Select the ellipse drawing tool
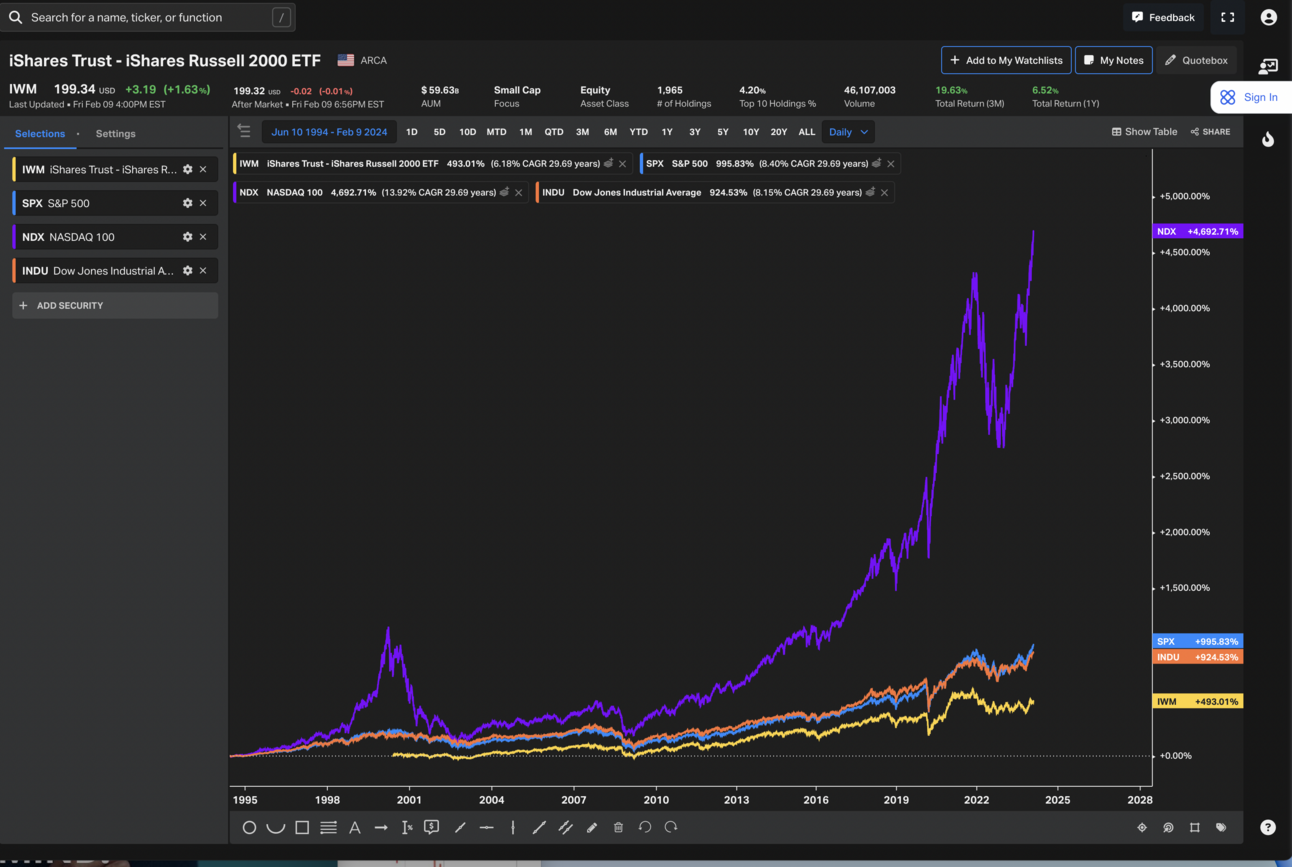This screenshot has width=1292, height=867. click(x=247, y=827)
